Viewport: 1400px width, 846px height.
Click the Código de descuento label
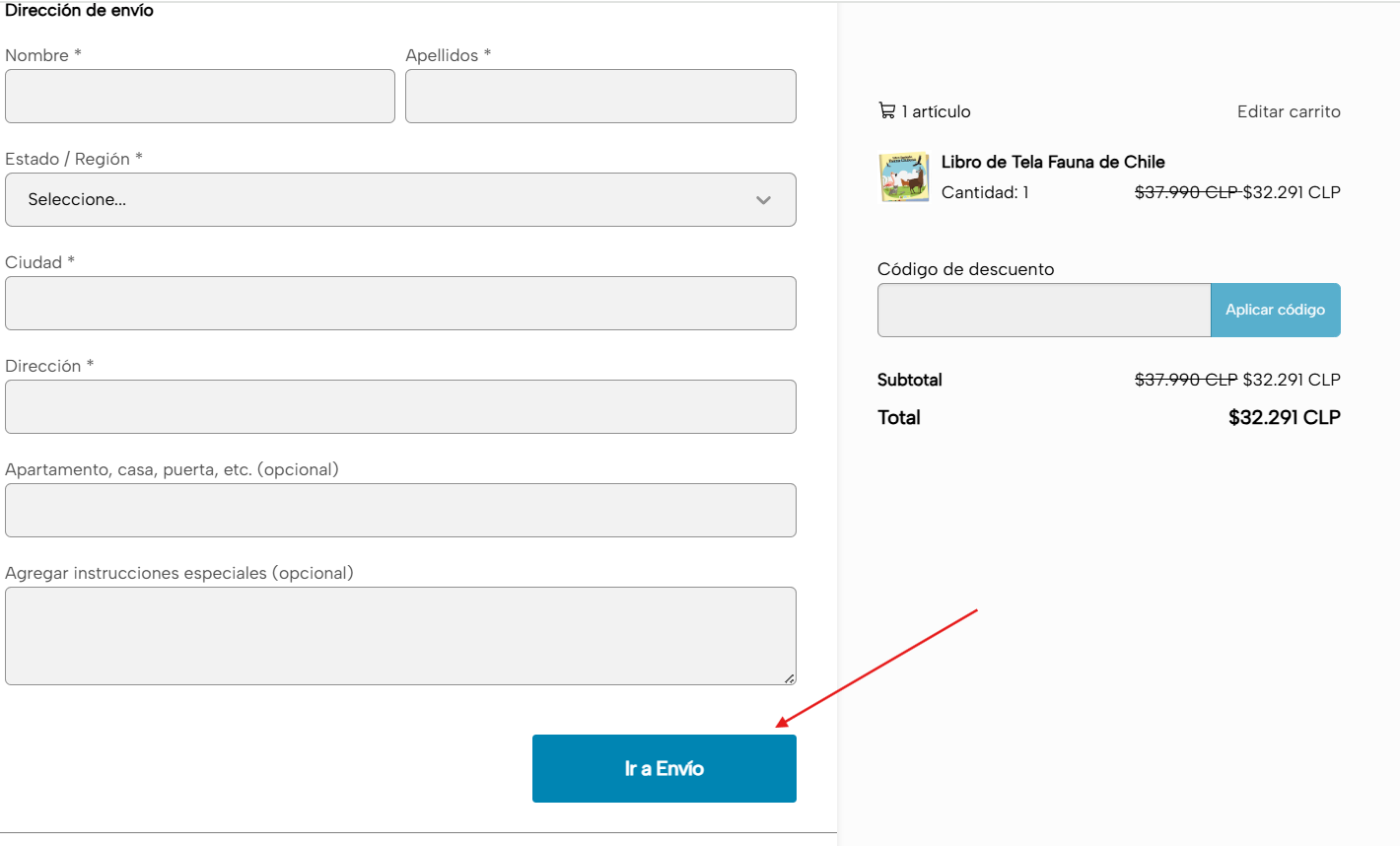tap(965, 269)
